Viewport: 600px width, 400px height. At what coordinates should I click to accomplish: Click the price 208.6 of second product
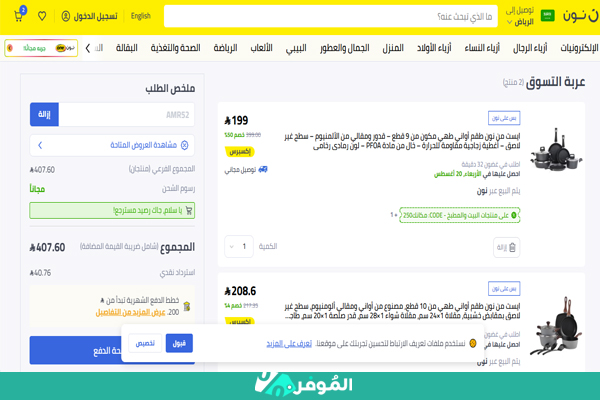[240, 291]
